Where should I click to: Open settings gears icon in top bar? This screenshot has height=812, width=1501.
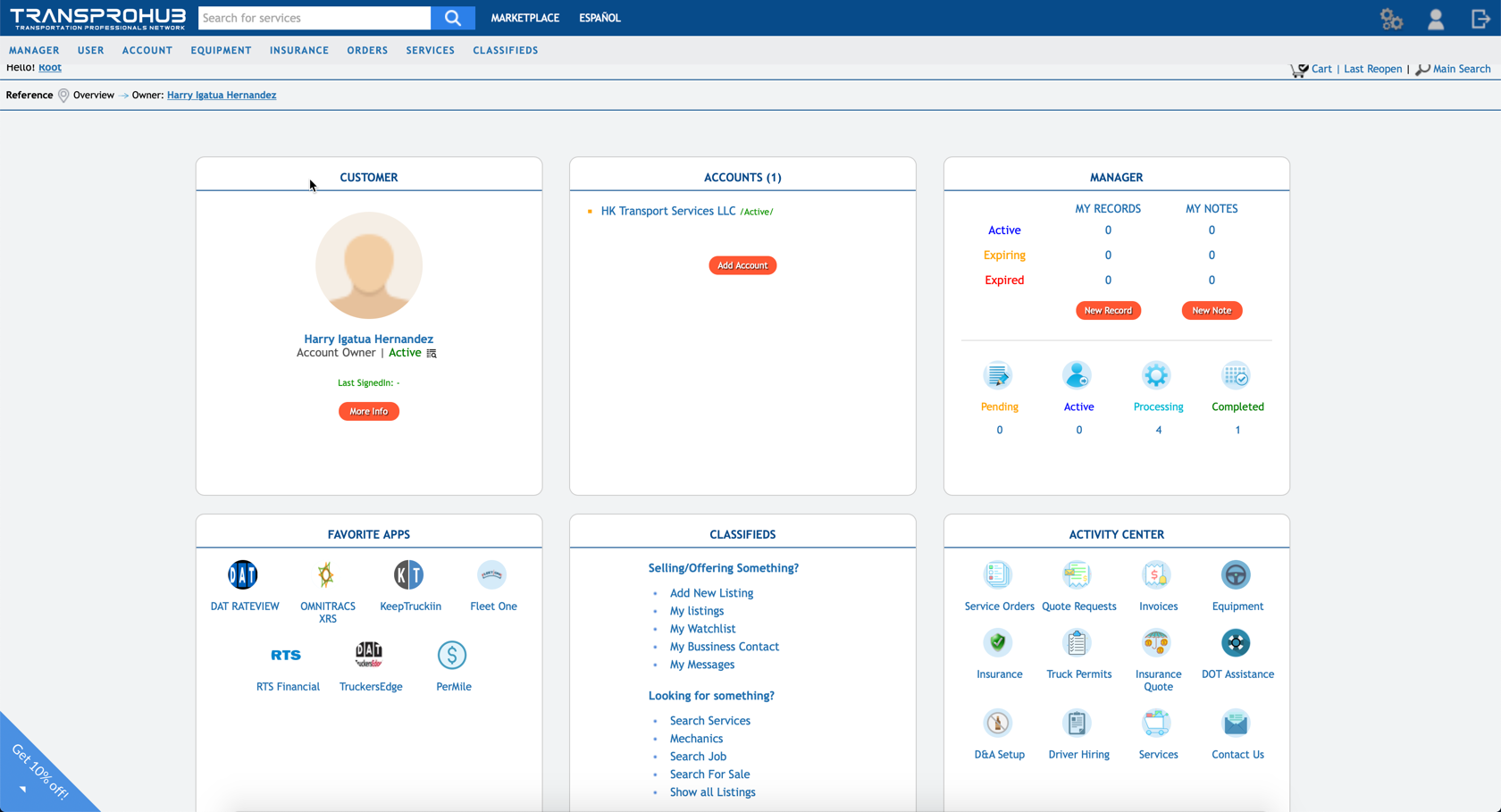pyautogui.click(x=1391, y=19)
